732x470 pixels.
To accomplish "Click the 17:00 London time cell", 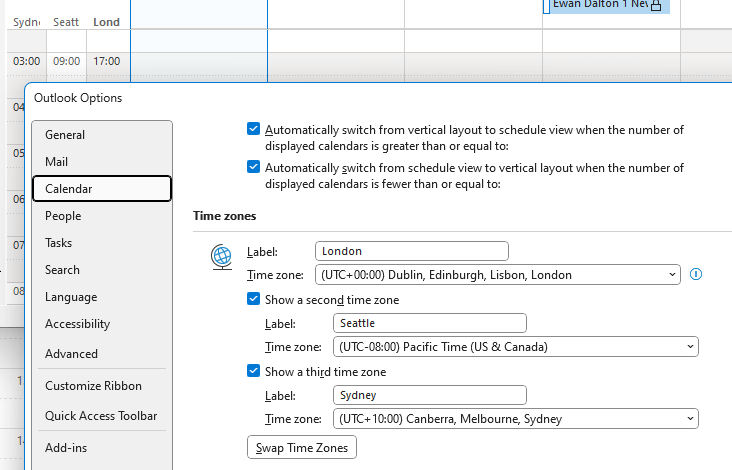I will (x=107, y=61).
